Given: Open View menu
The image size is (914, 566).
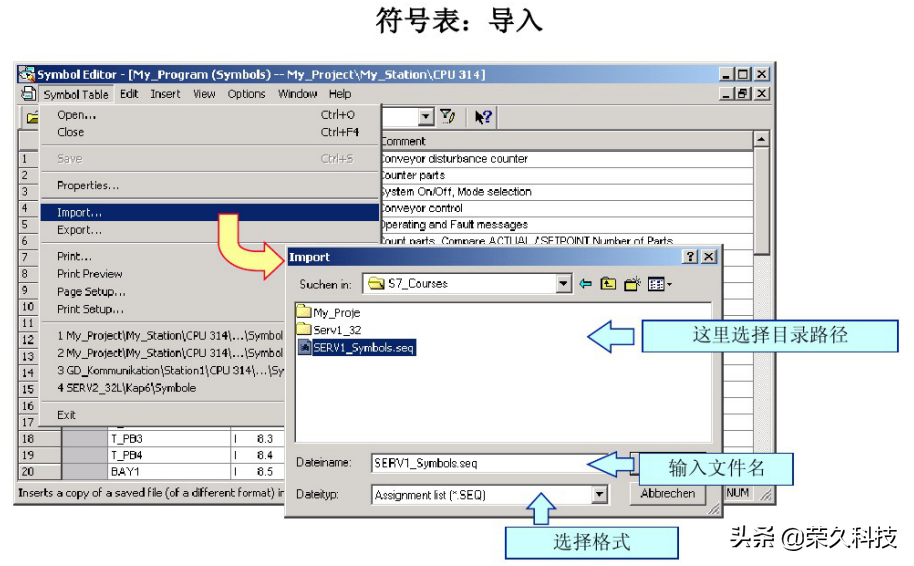Looking at the screenshot, I should [x=204, y=94].
